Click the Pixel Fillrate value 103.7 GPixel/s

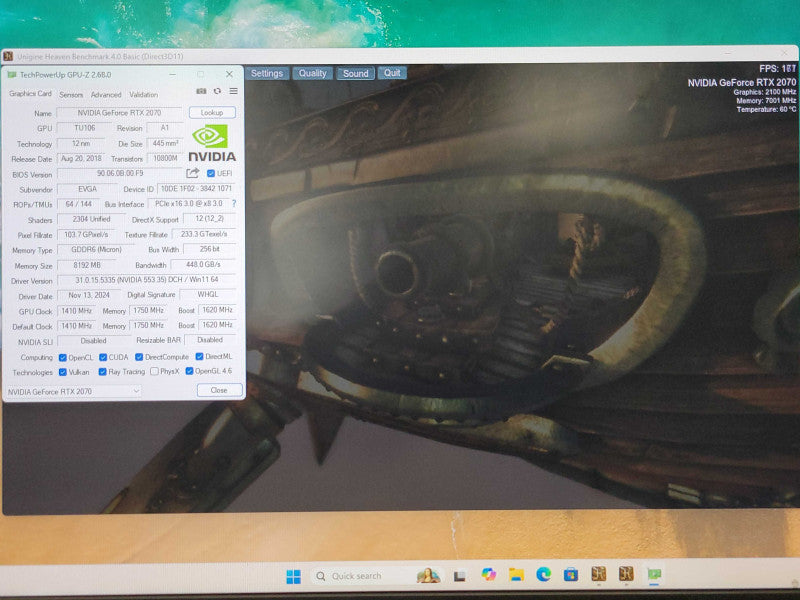86,235
